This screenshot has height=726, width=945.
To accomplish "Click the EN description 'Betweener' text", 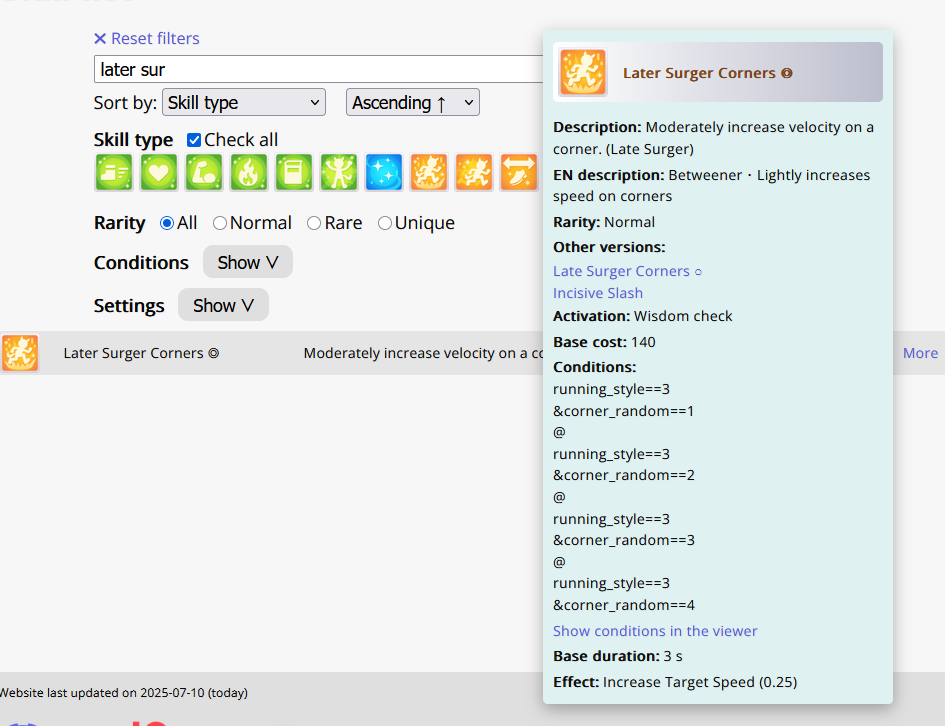I will pyautogui.click(x=705, y=175).
